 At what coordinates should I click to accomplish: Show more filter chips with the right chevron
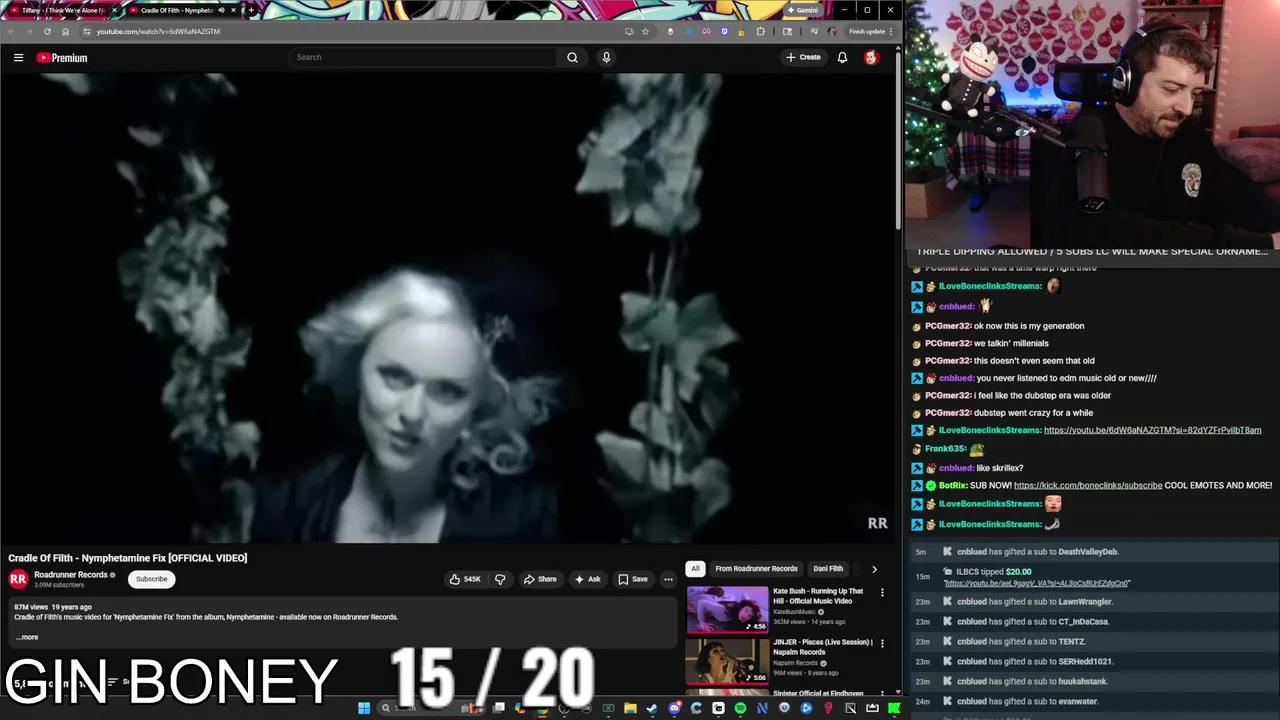point(874,569)
